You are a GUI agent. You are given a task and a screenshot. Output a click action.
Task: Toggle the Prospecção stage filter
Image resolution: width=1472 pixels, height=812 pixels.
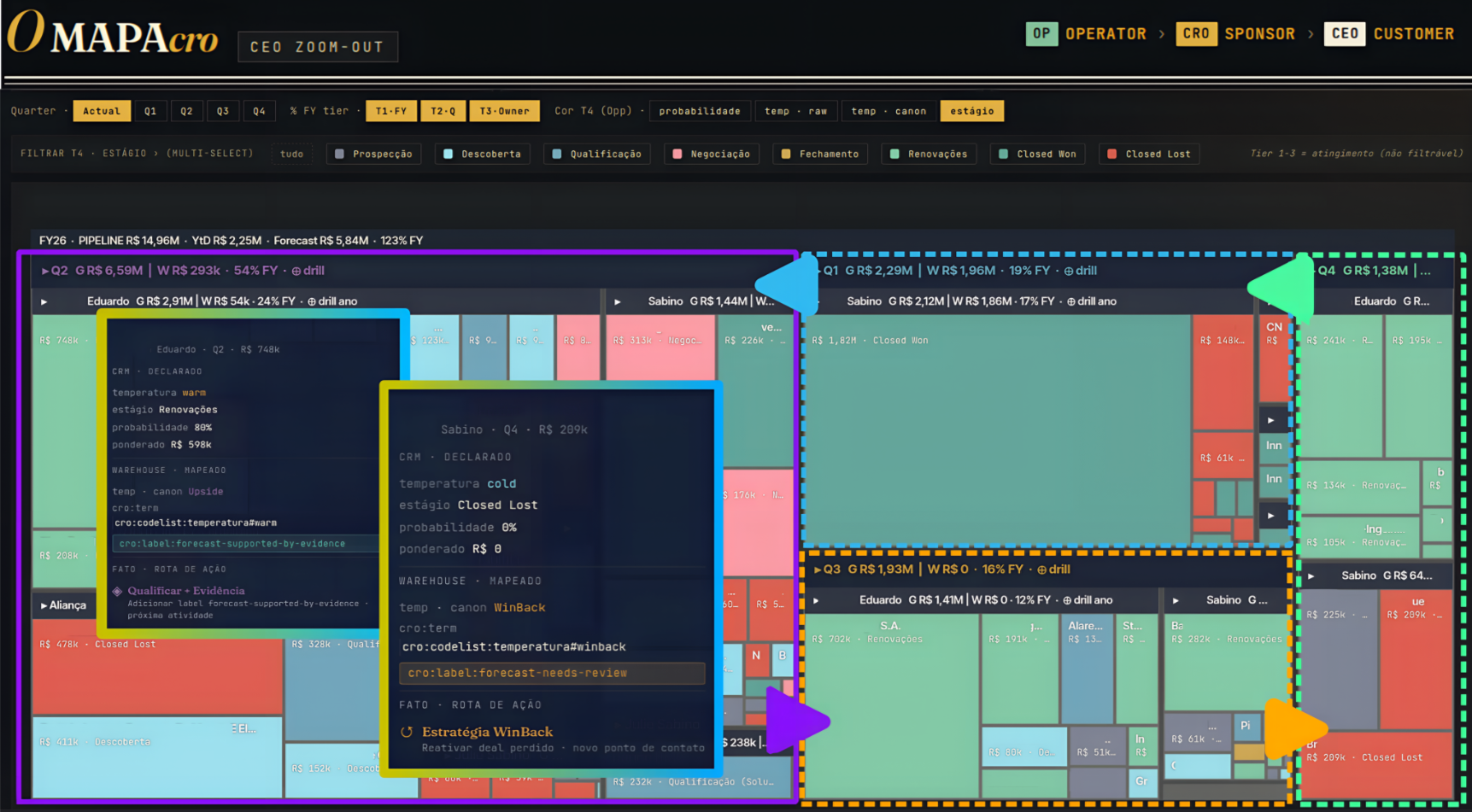373,155
